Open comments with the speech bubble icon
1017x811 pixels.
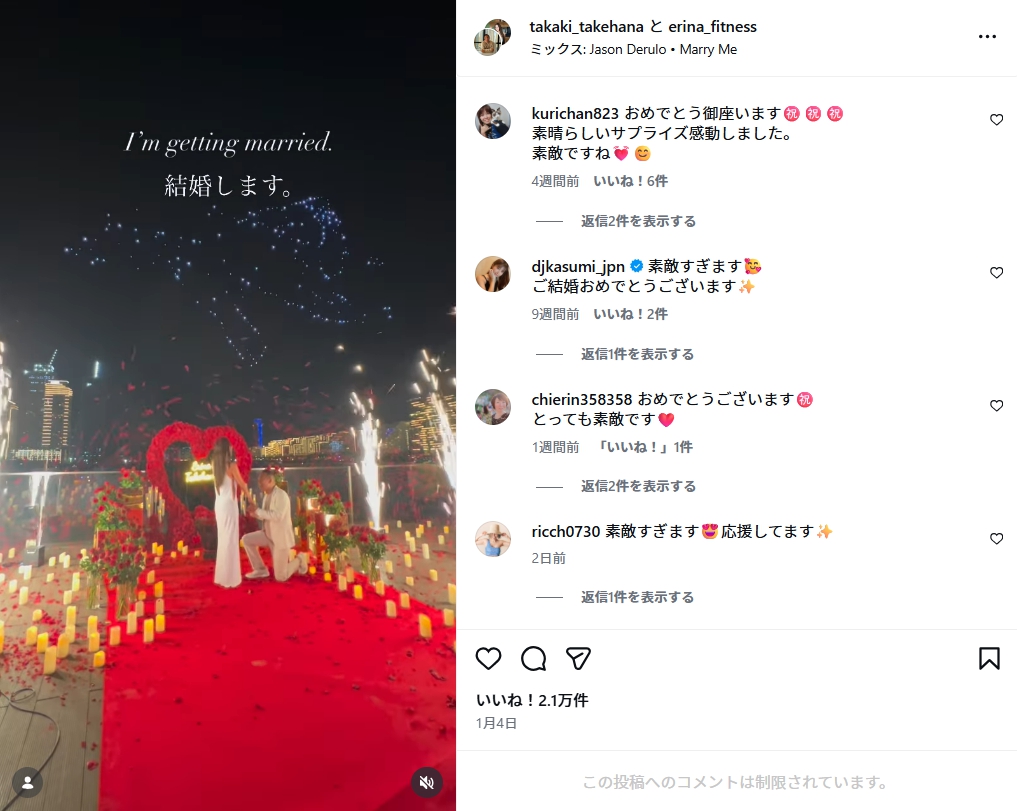coord(533,659)
